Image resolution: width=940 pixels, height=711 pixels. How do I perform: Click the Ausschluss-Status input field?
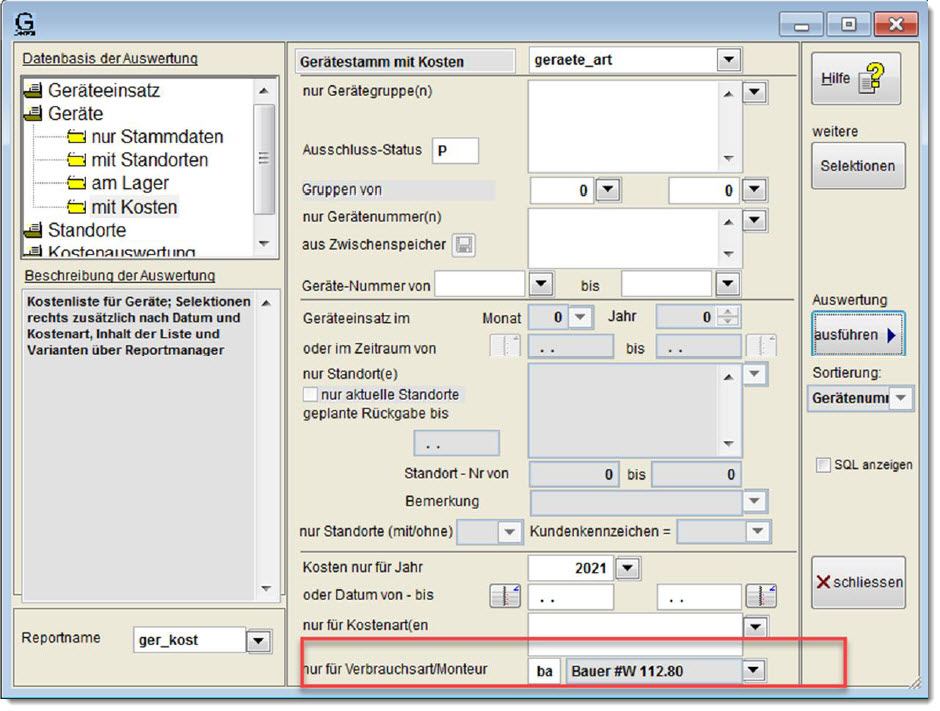pos(455,151)
